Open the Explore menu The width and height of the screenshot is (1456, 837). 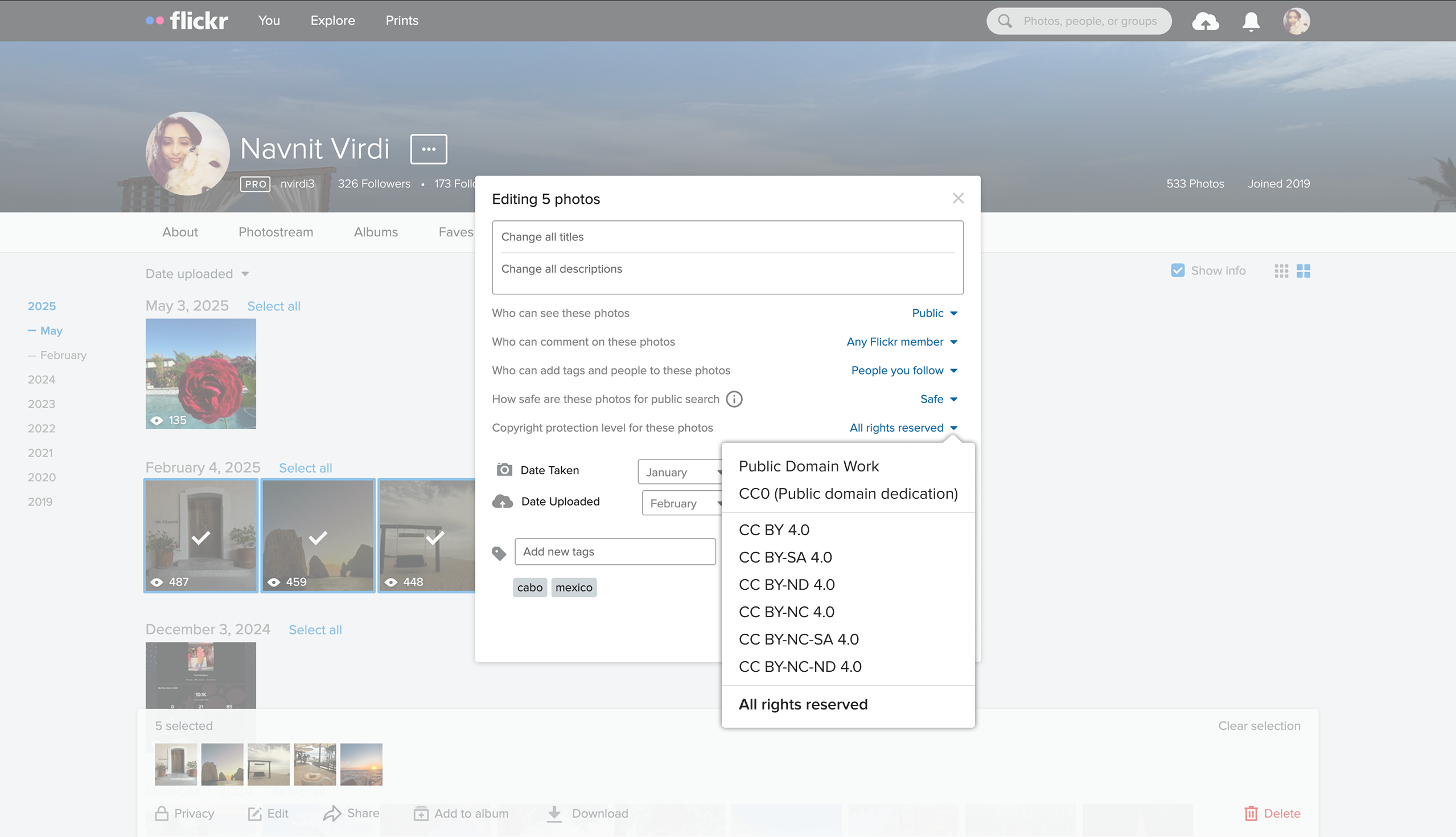coord(332,20)
